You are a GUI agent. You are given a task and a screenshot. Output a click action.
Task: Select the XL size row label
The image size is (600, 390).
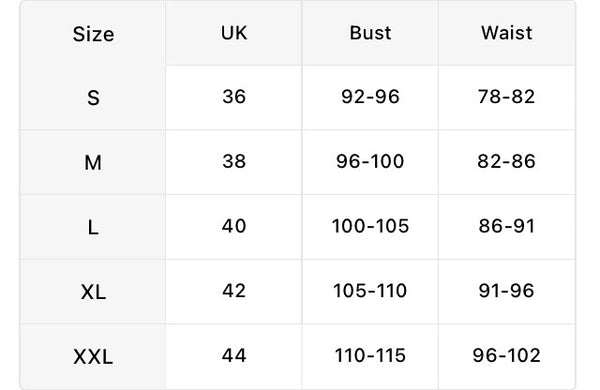point(93,292)
